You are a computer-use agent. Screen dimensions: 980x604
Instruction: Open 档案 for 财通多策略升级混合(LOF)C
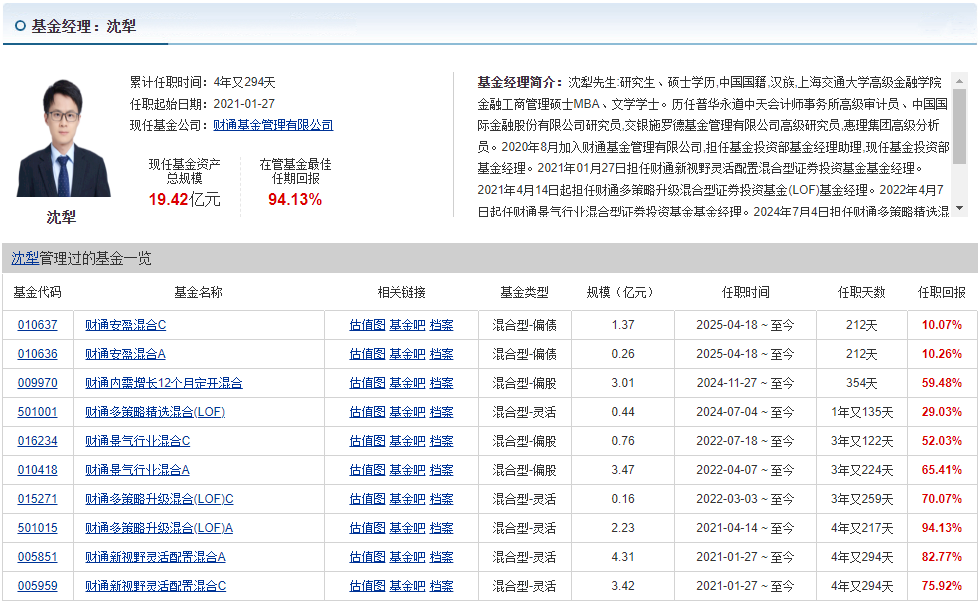pyautogui.click(x=442, y=499)
